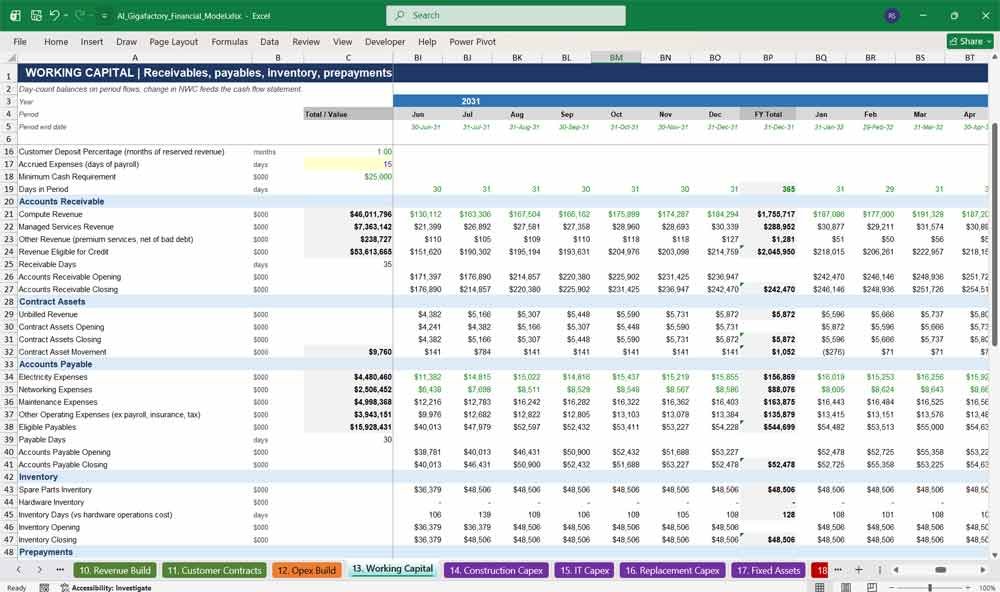The height and width of the screenshot is (592, 1000).
Task: Open the File menu
Action: pos(20,41)
